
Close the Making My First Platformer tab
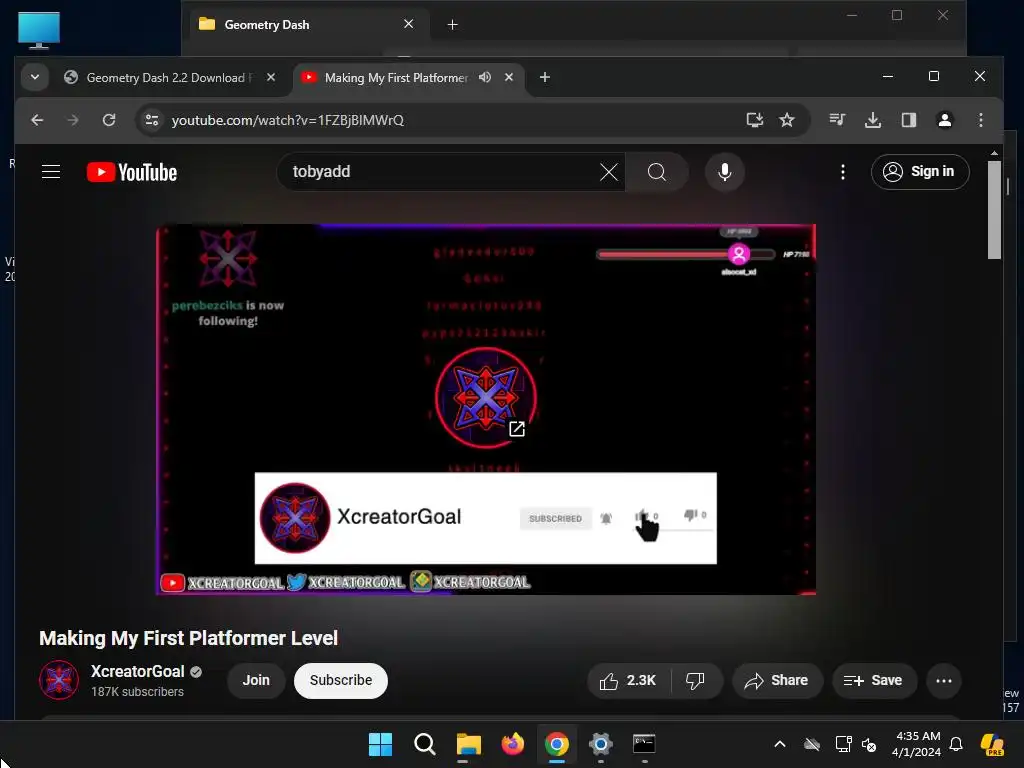click(x=509, y=78)
